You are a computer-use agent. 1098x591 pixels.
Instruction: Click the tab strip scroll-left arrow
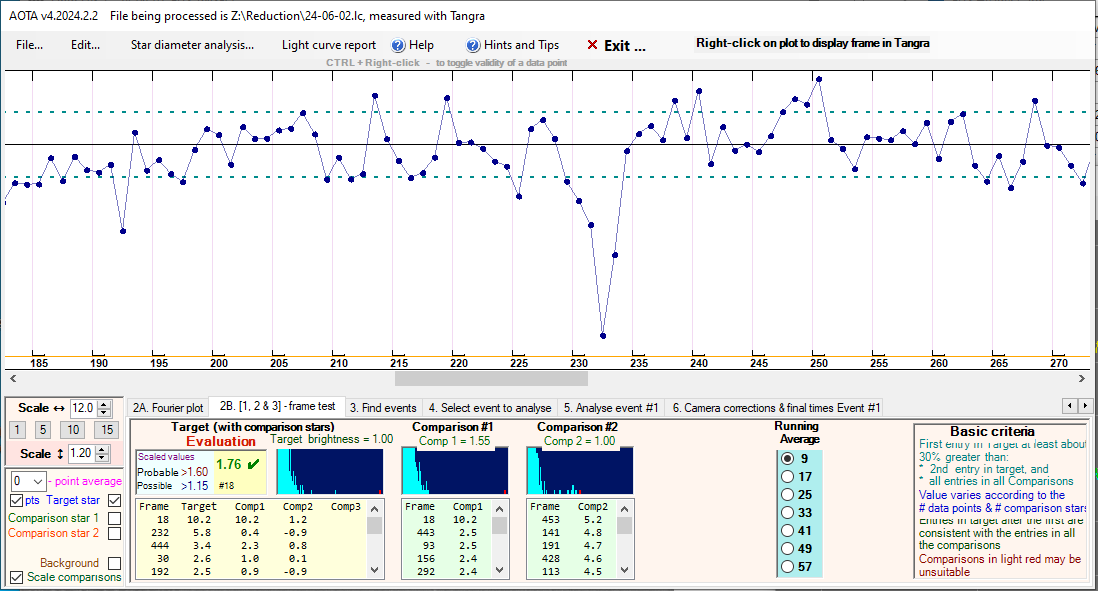coord(1069,405)
